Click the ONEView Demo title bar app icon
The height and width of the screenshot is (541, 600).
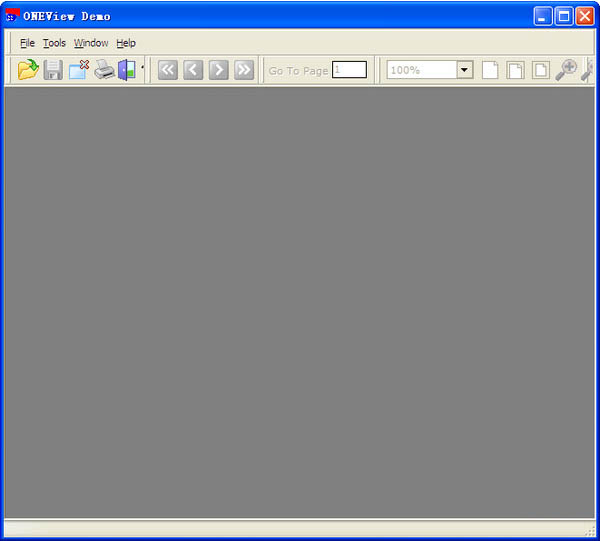coord(12,15)
